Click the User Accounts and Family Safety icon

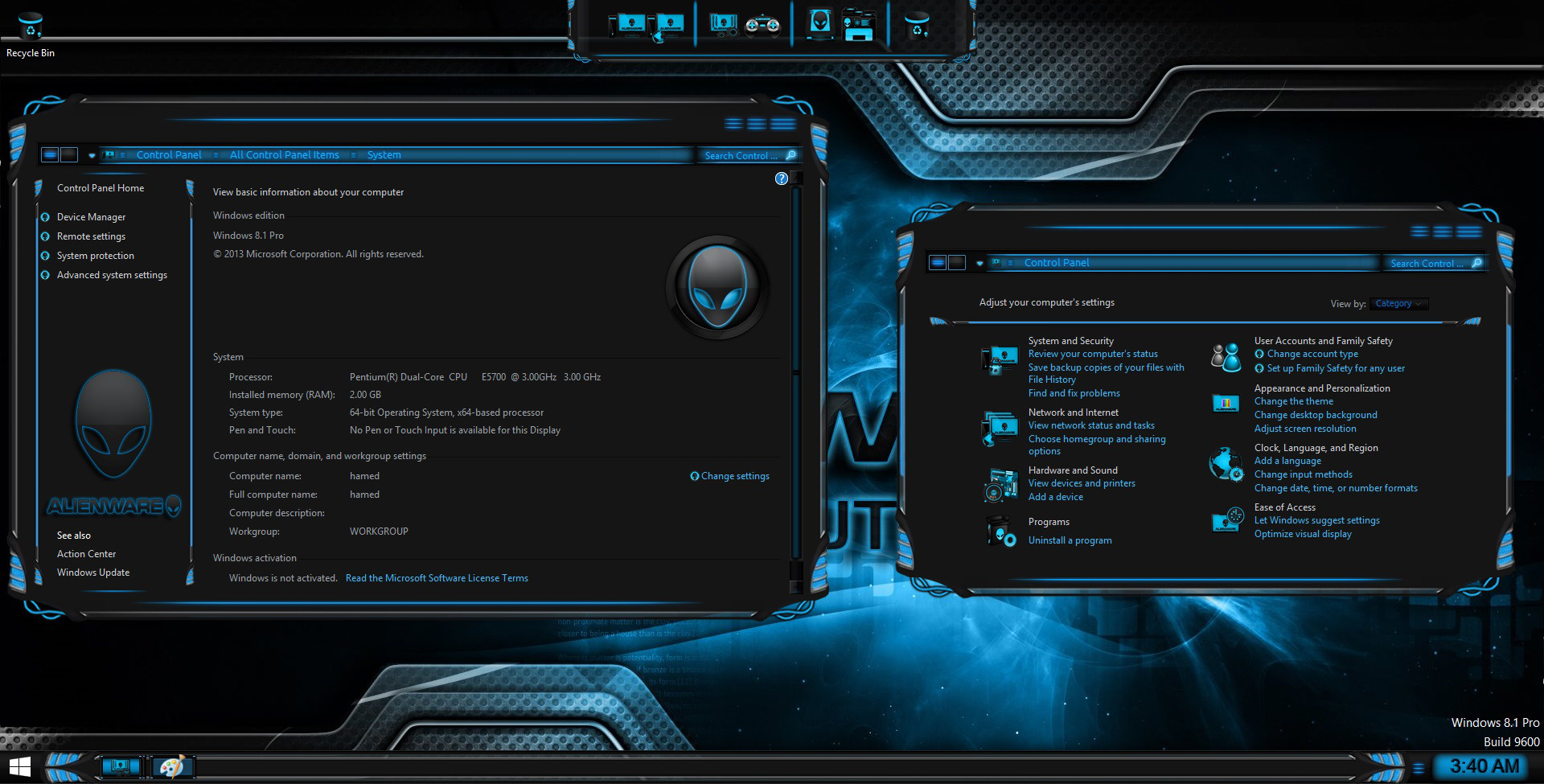(1226, 357)
